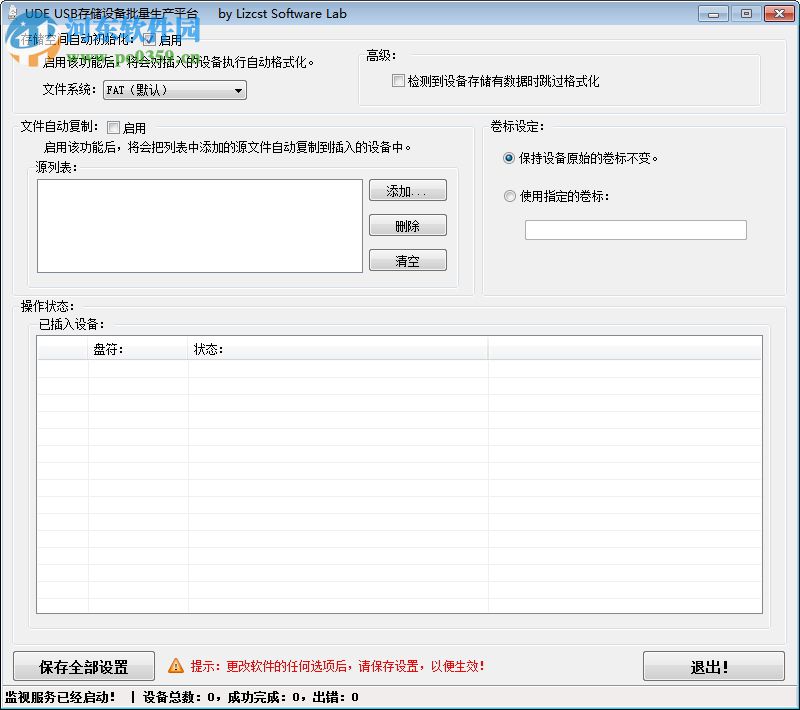Check 检测到设备存储有数据时跳过格式化 under 高级
This screenshot has height=710, width=800.
(x=397, y=81)
